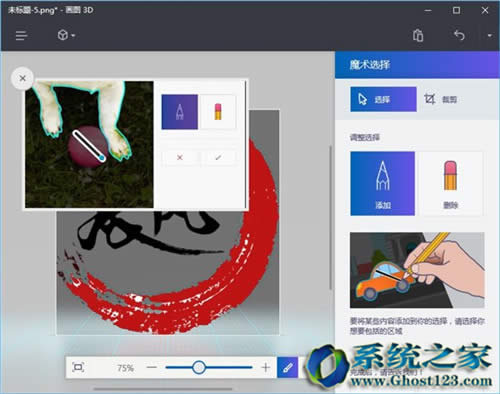The image size is (500, 394).
Task: Click the 75% zoom value
Action: pos(125,368)
